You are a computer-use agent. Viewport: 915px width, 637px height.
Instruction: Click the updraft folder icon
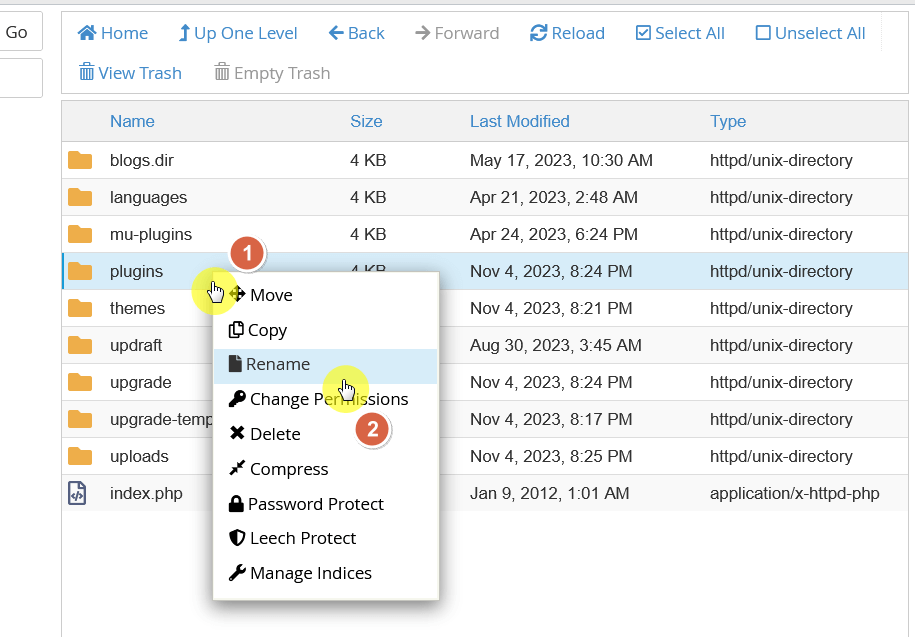[80, 345]
